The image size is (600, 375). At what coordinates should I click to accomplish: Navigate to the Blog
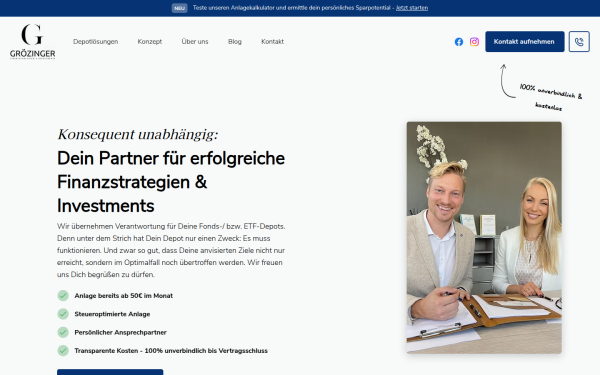coord(235,41)
